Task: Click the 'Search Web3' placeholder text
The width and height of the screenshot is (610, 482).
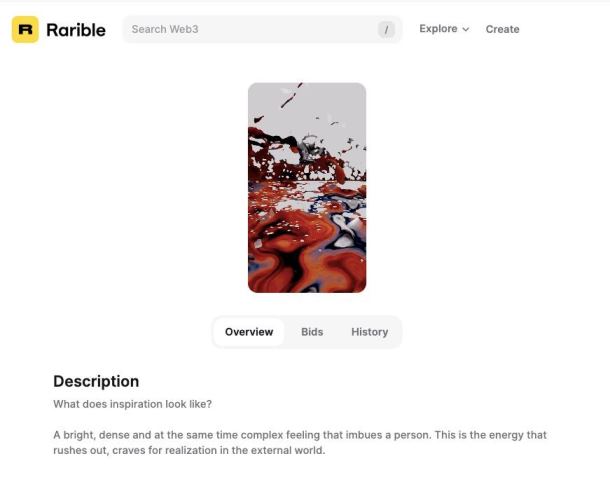Action: point(165,29)
